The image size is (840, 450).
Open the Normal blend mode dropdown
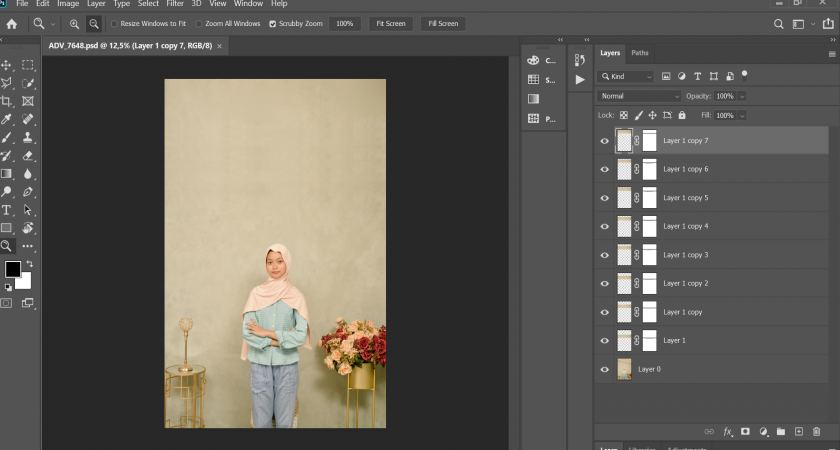pyautogui.click(x=638, y=96)
